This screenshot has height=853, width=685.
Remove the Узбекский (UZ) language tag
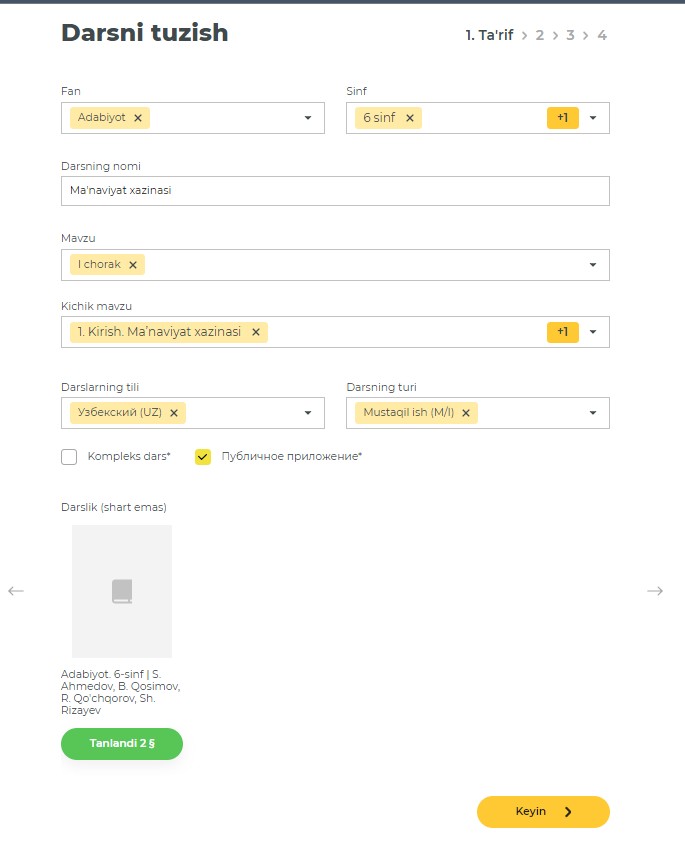point(173,412)
